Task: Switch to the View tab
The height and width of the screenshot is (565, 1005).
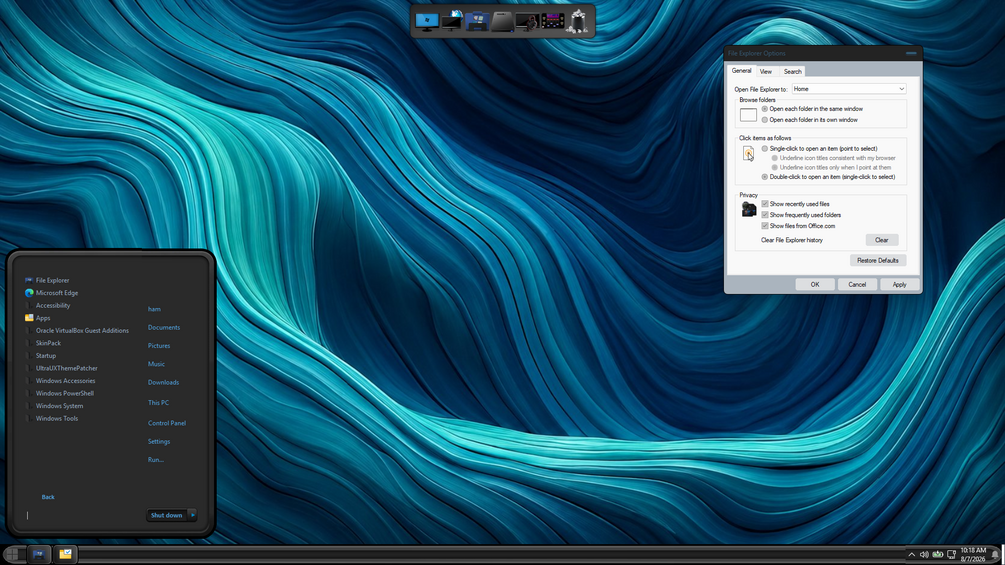Action: (765, 72)
